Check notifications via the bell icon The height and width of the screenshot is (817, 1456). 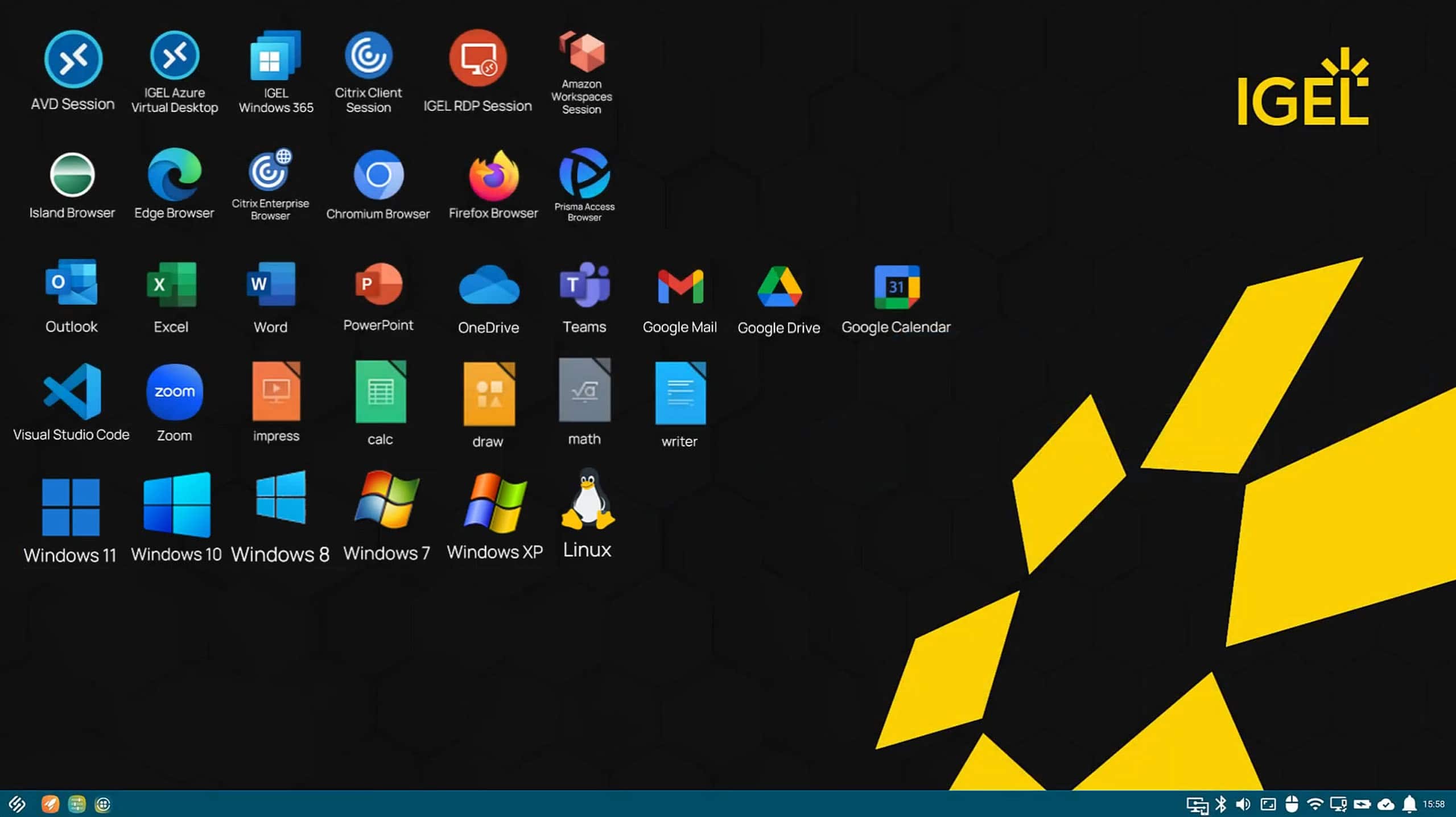point(1409,804)
